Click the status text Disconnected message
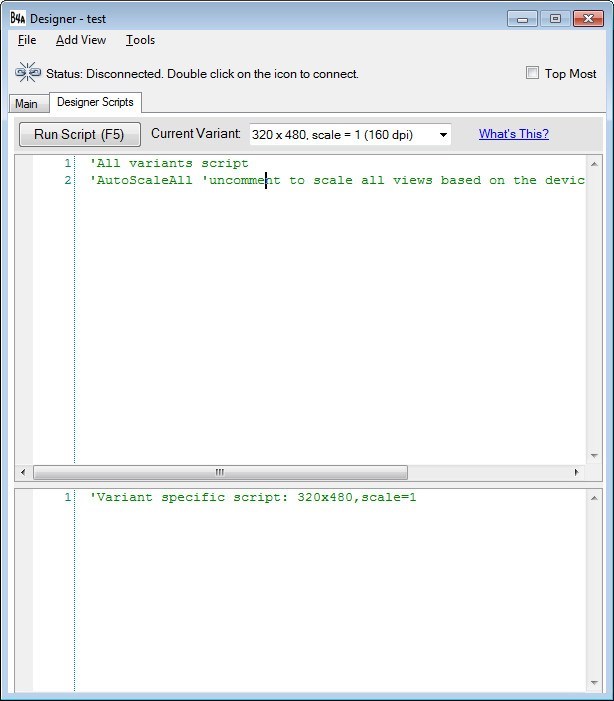The width and height of the screenshot is (614, 701). click(x=202, y=74)
